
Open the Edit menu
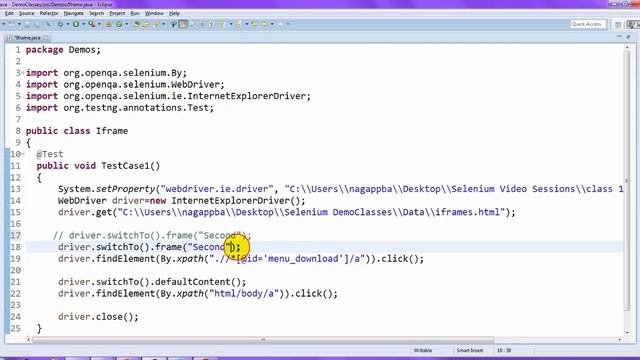(x=9, y=13)
